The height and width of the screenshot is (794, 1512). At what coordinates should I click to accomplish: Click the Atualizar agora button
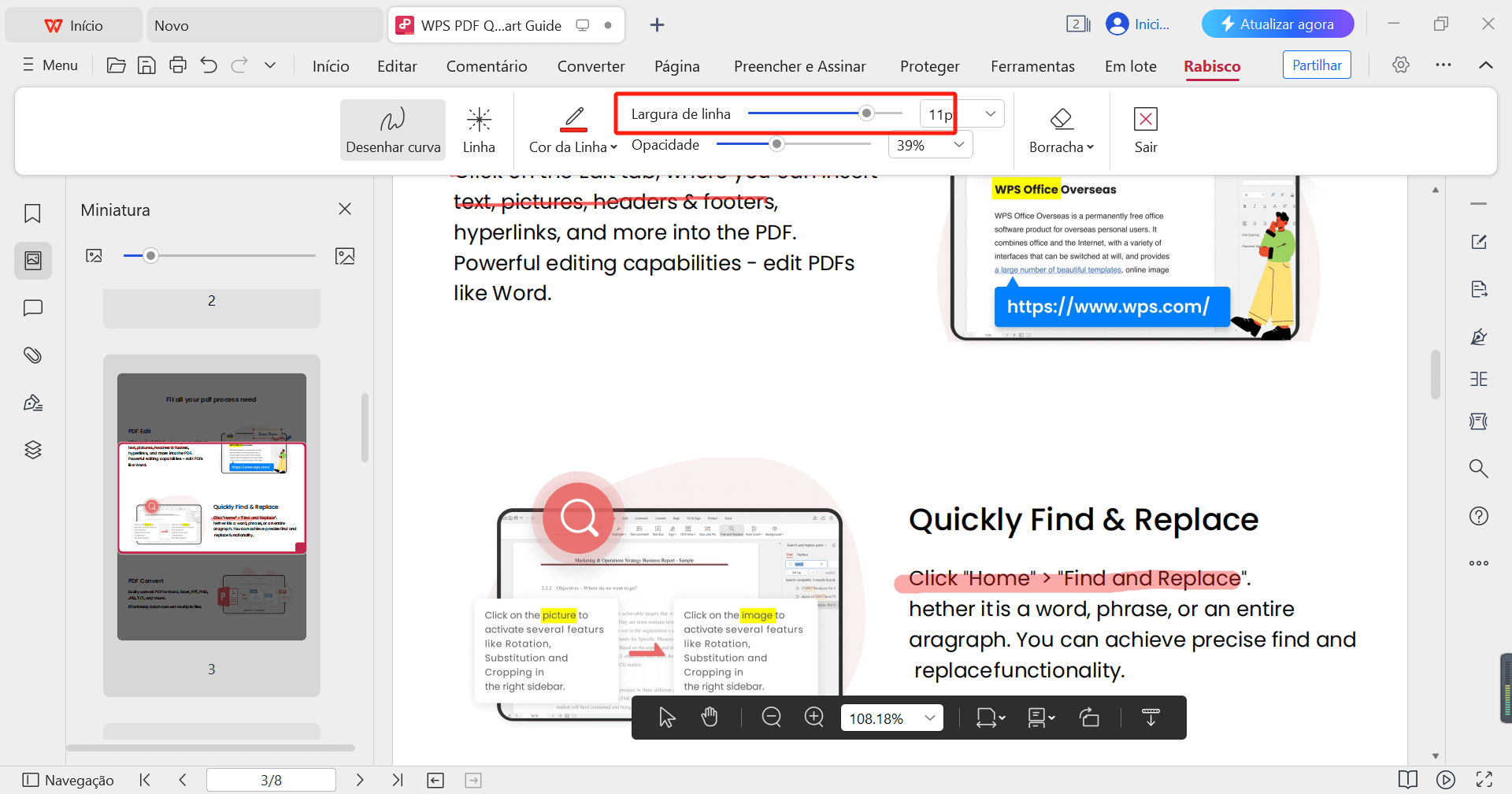tap(1277, 24)
